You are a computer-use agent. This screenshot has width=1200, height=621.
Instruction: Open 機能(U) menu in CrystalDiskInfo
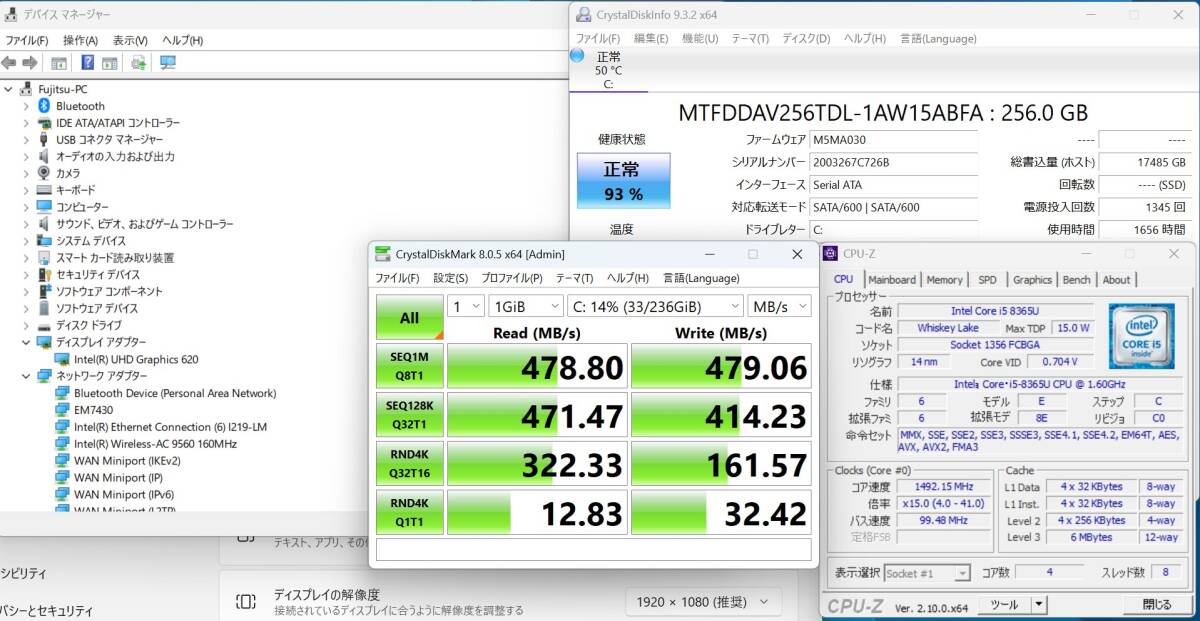pyautogui.click(x=699, y=39)
